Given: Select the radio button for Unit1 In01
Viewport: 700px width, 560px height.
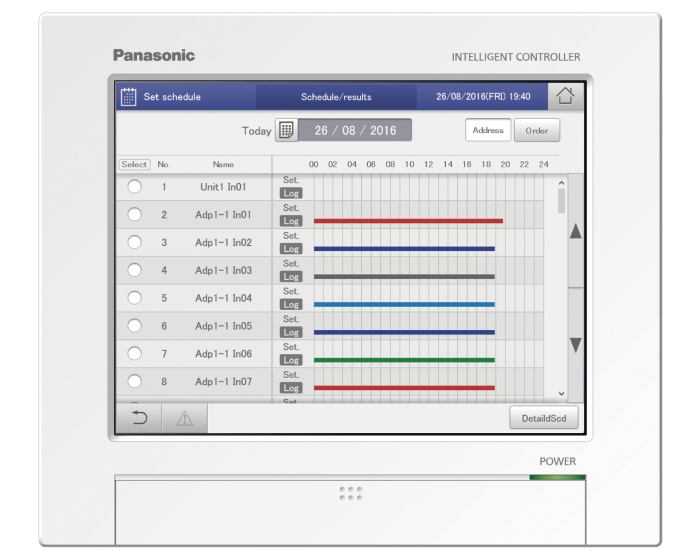Looking at the screenshot, I should (135, 187).
